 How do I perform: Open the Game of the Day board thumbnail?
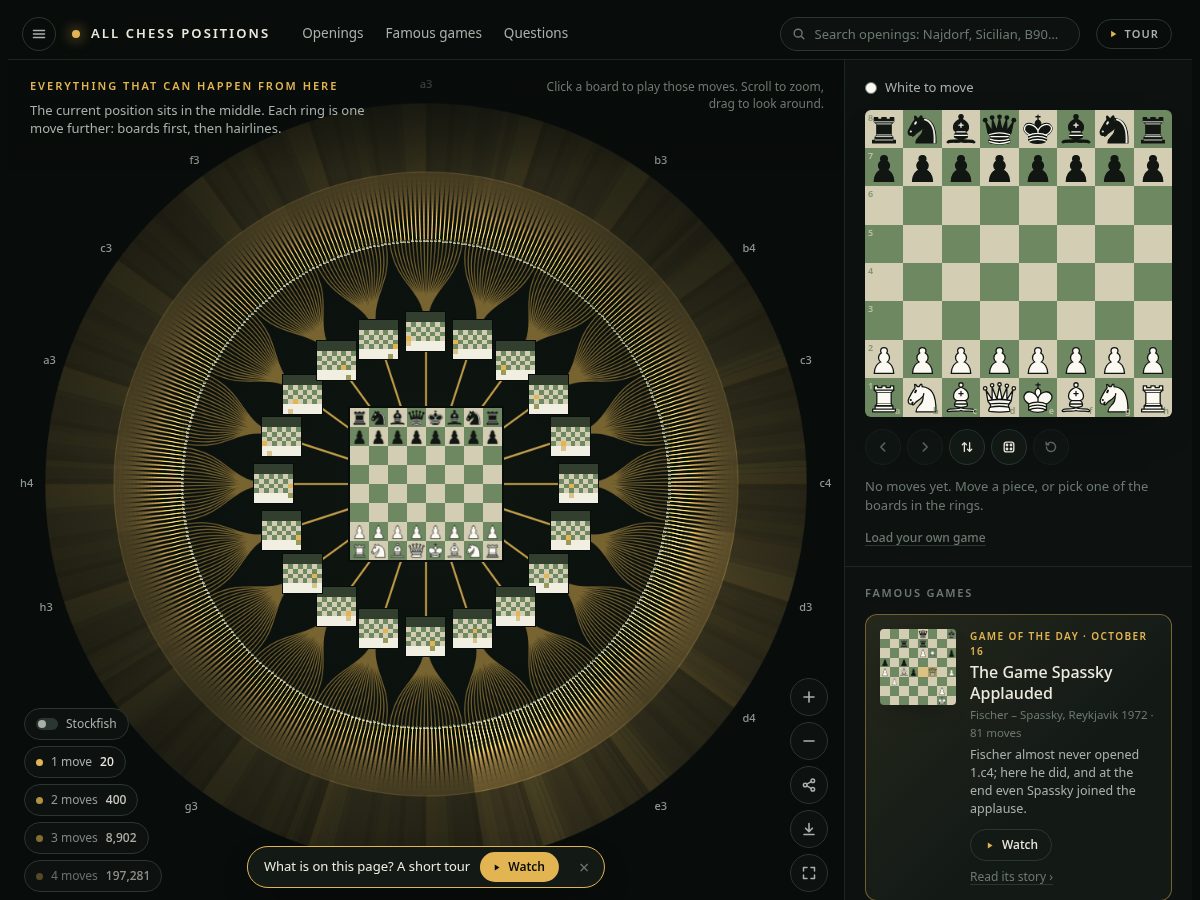point(918,667)
